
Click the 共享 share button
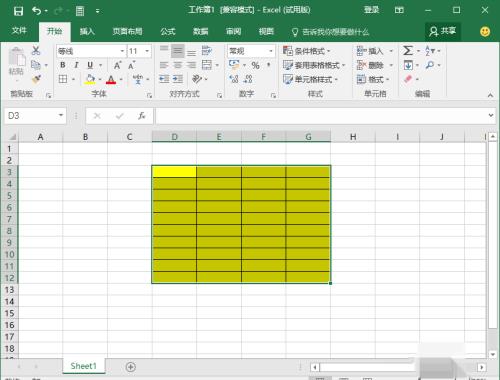tap(443, 31)
